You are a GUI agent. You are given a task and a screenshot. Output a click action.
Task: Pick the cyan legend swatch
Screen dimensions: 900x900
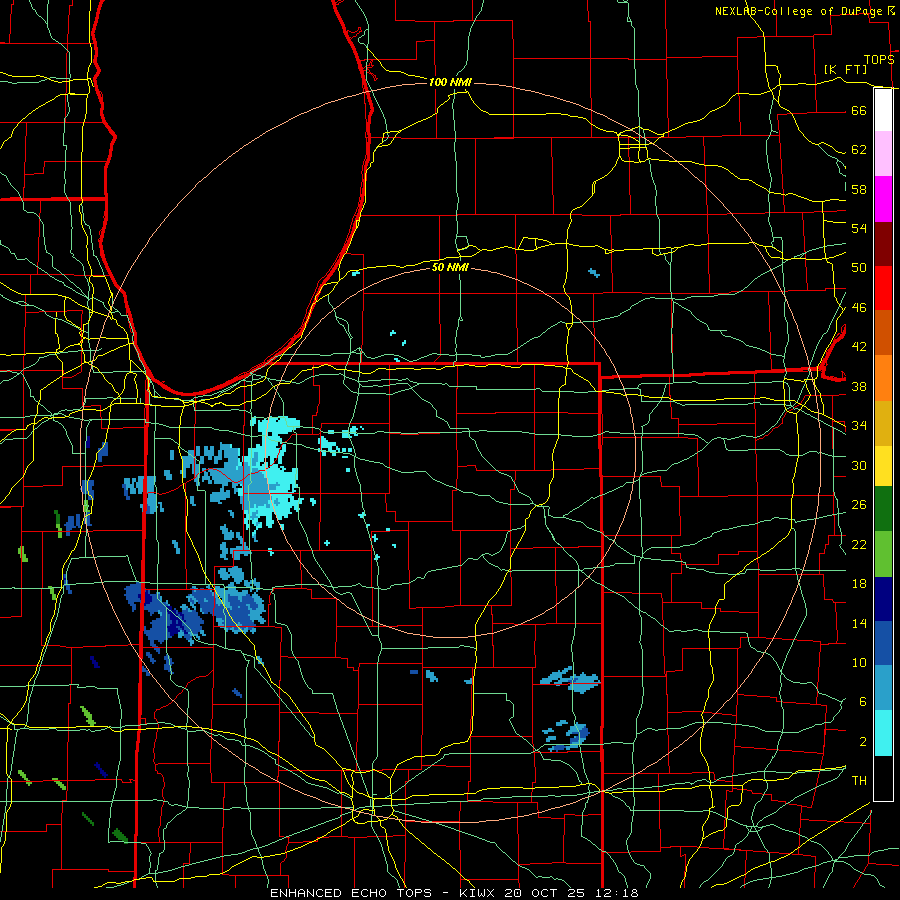tap(883, 733)
